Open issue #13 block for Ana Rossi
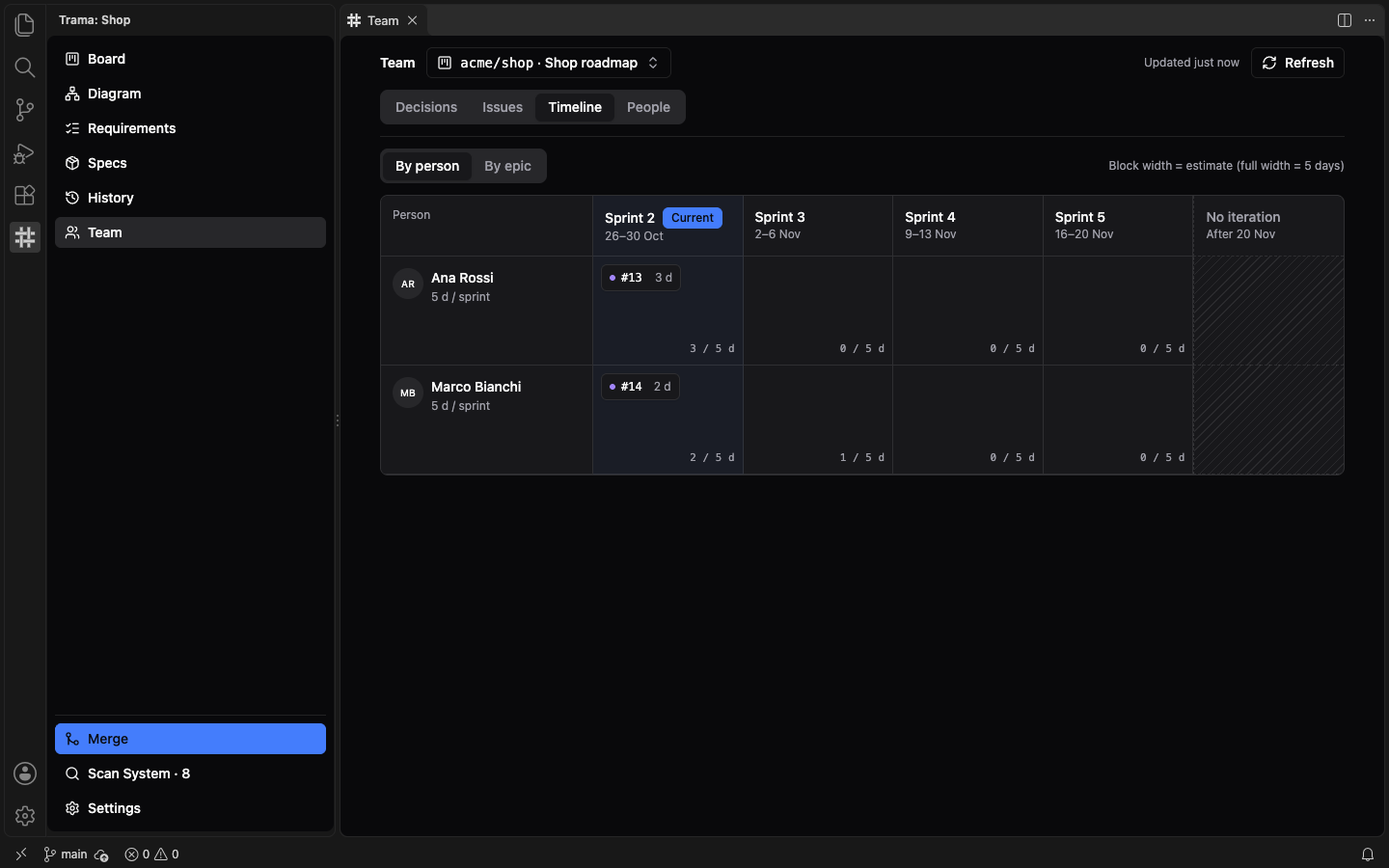Viewport: 1389px width, 868px height. coord(640,278)
